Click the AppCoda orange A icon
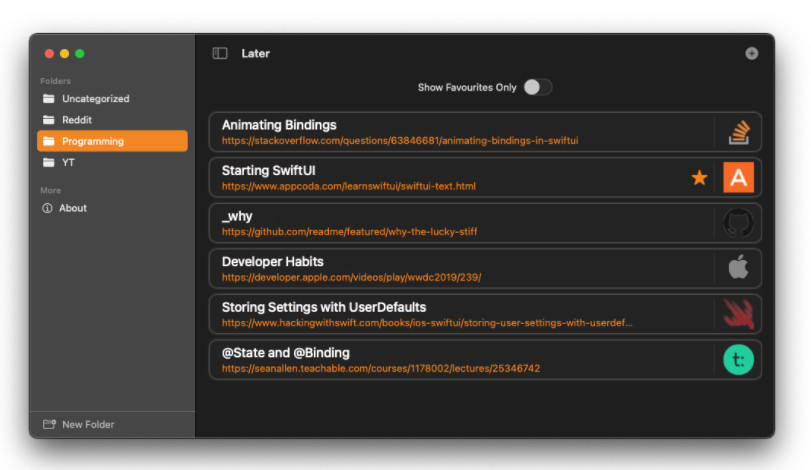This screenshot has width=811, height=470. point(739,177)
